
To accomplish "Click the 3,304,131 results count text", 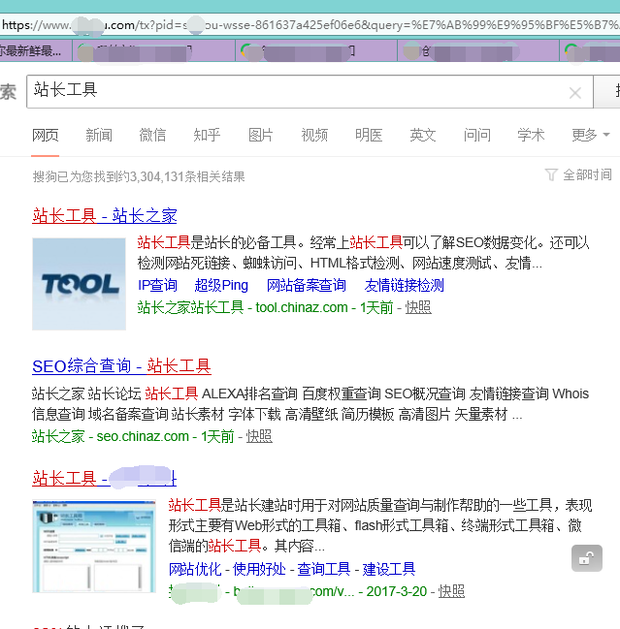I will click(139, 177).
